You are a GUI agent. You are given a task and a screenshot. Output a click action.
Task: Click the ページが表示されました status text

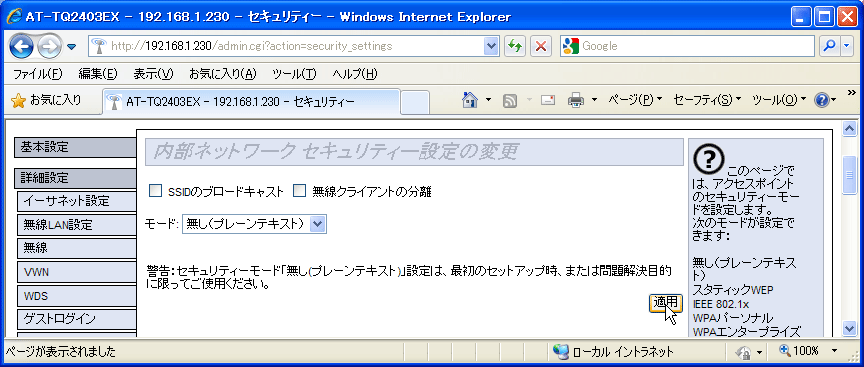tap(61, 352)
